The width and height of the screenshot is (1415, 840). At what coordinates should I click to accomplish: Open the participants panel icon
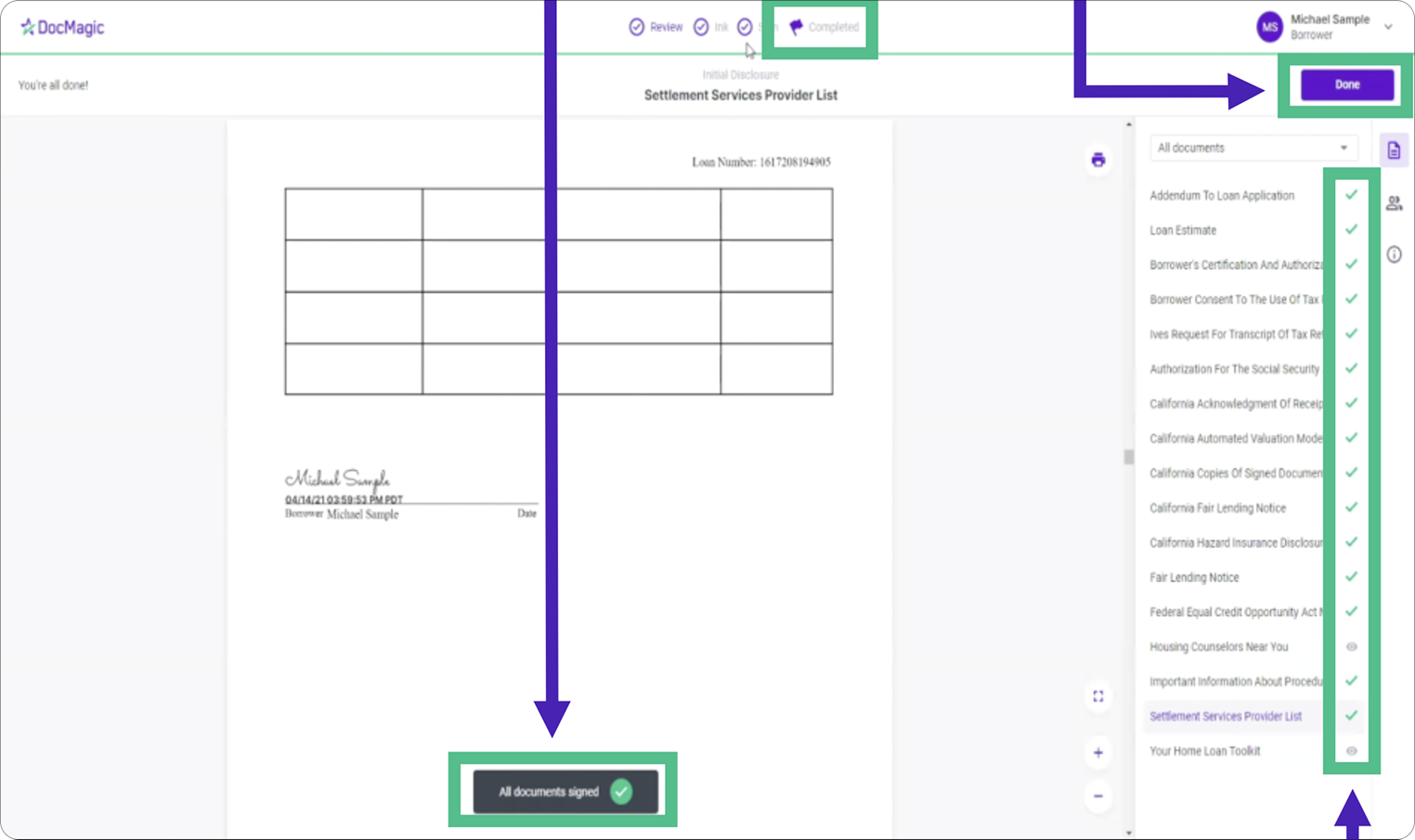click(1394, 203)
